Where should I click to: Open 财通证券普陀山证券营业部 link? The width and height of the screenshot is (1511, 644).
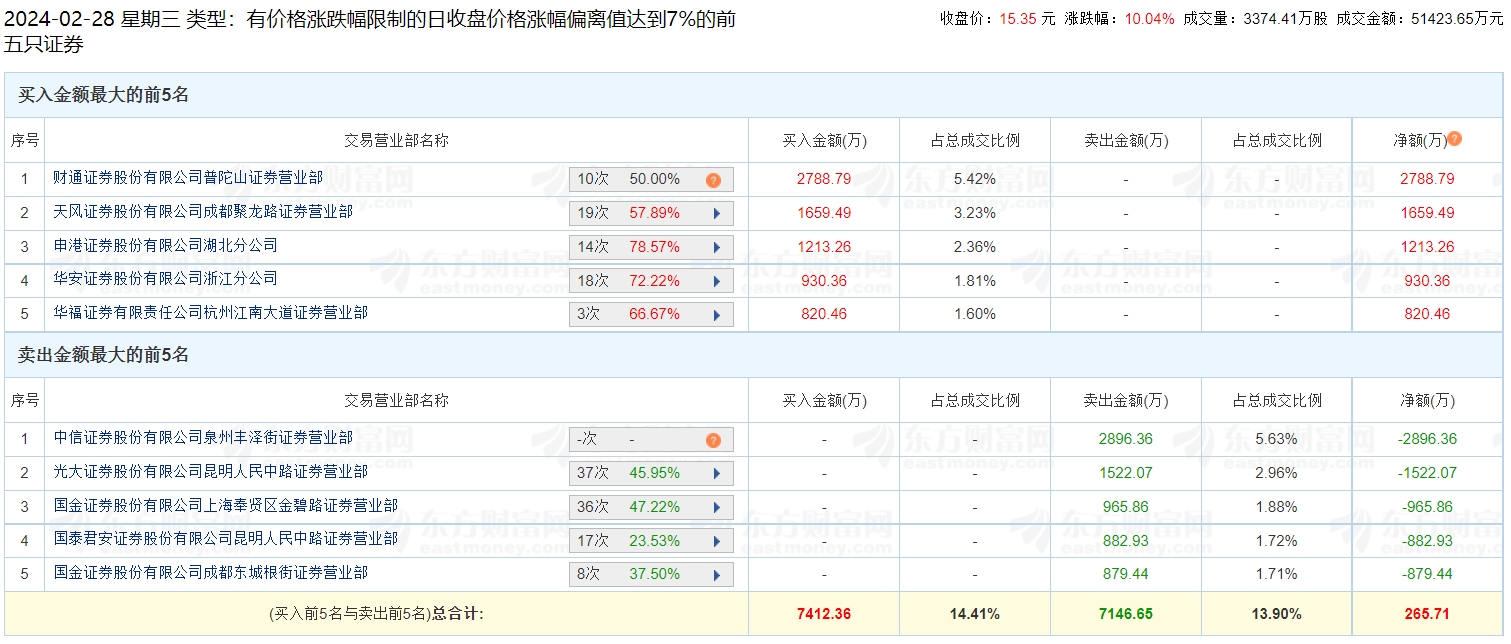click(188, 178)
